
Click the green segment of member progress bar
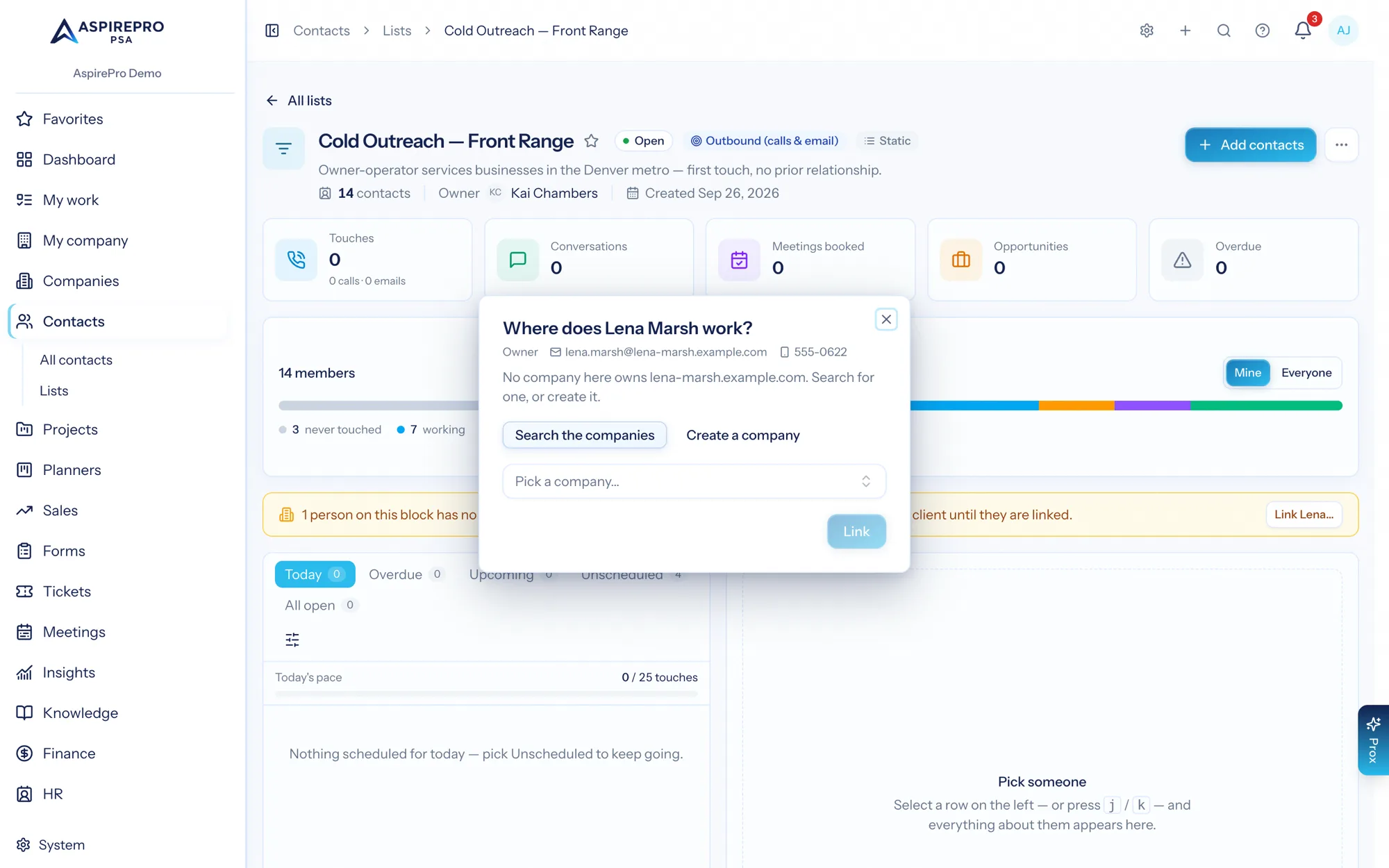[1266, 406]
